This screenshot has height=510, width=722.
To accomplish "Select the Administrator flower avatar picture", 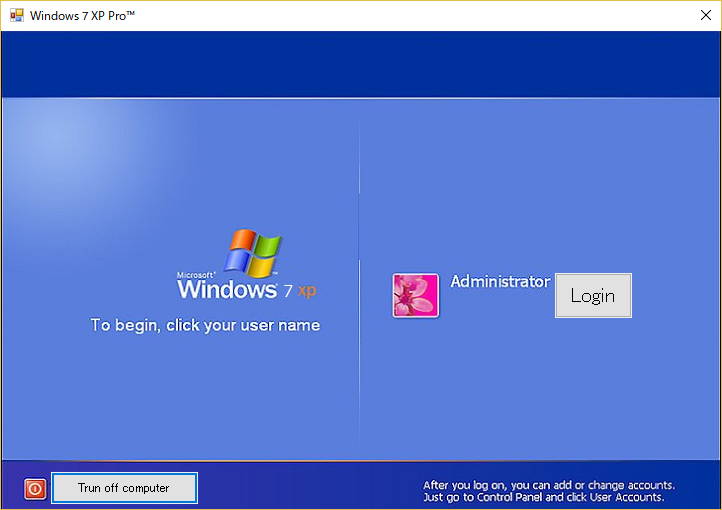I will 415,295.
